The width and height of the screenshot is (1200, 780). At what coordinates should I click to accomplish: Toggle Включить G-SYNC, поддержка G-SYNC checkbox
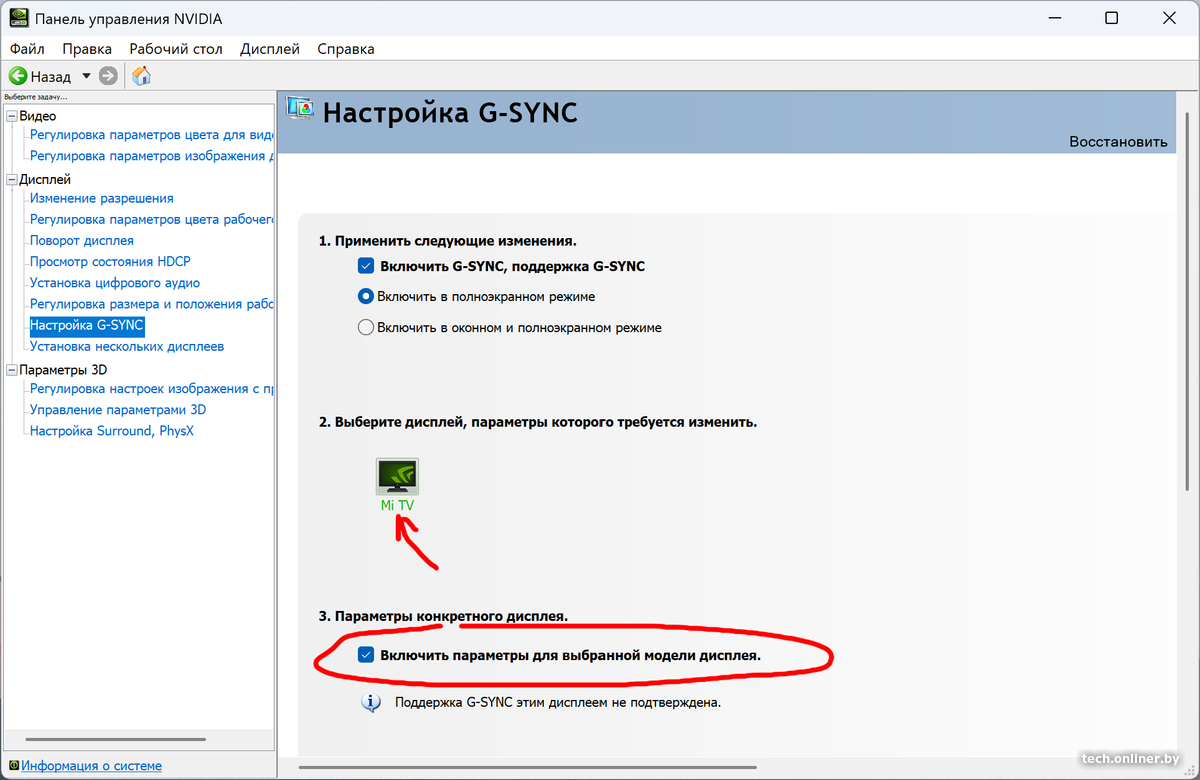coord(366,266)
